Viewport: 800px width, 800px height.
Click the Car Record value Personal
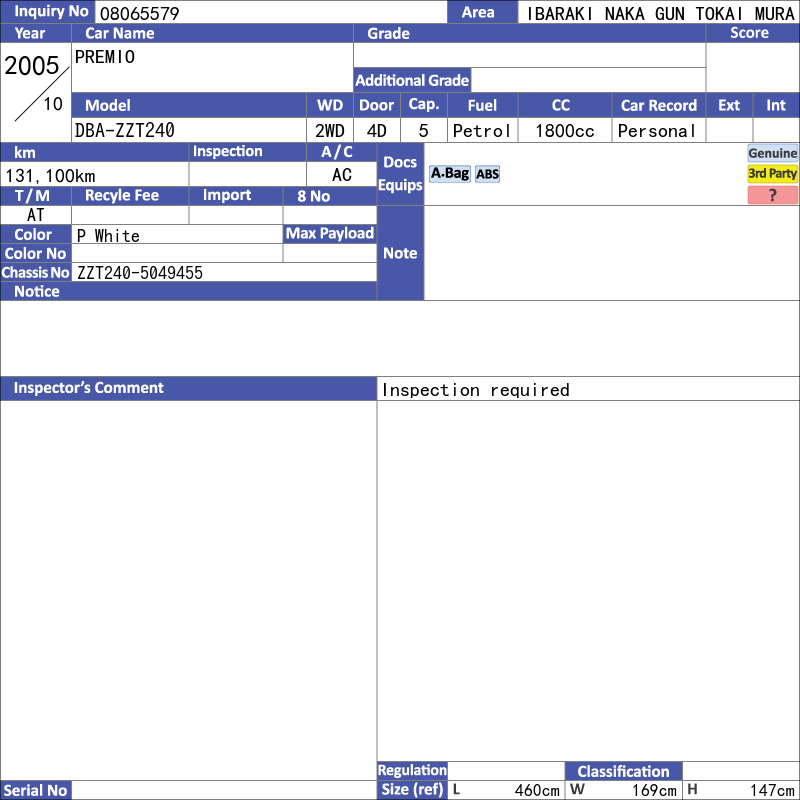[x=658, y=130]
